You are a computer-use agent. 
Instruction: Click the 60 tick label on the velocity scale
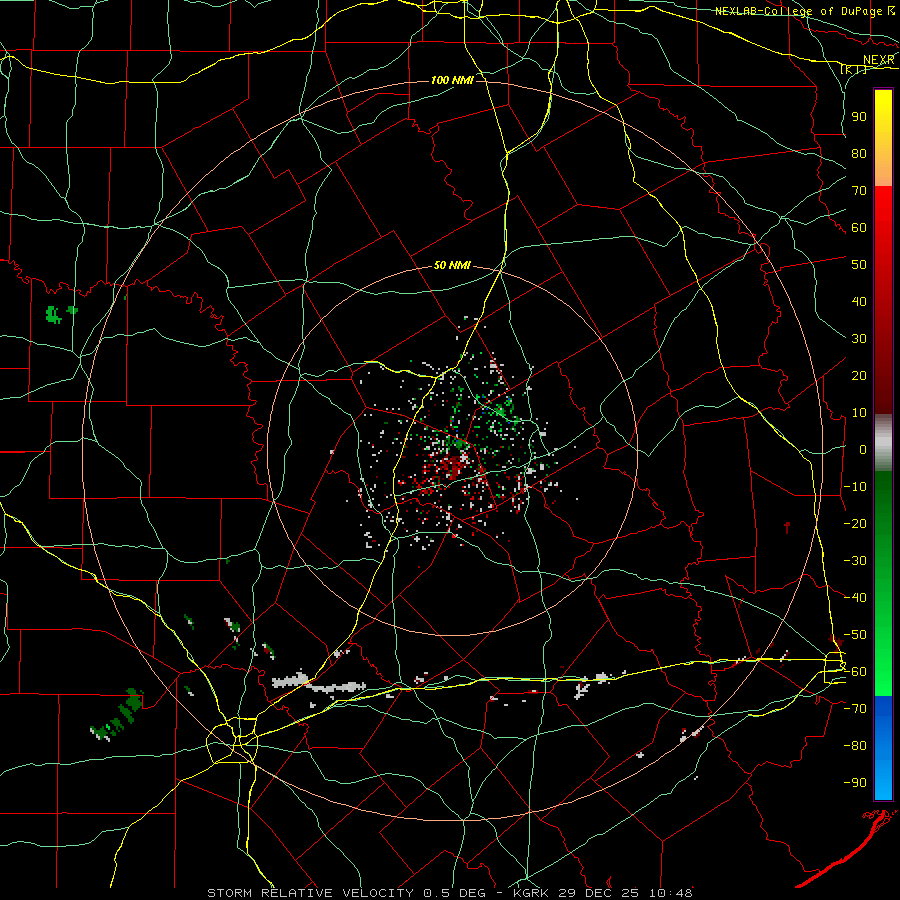[x=859, y=227]
